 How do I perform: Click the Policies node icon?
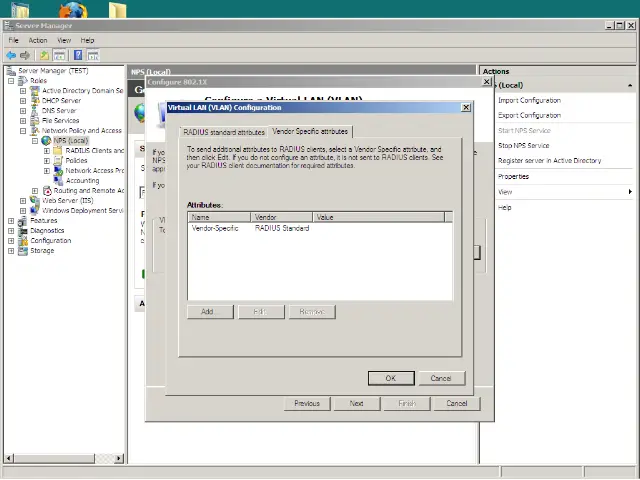coord(58,160)
